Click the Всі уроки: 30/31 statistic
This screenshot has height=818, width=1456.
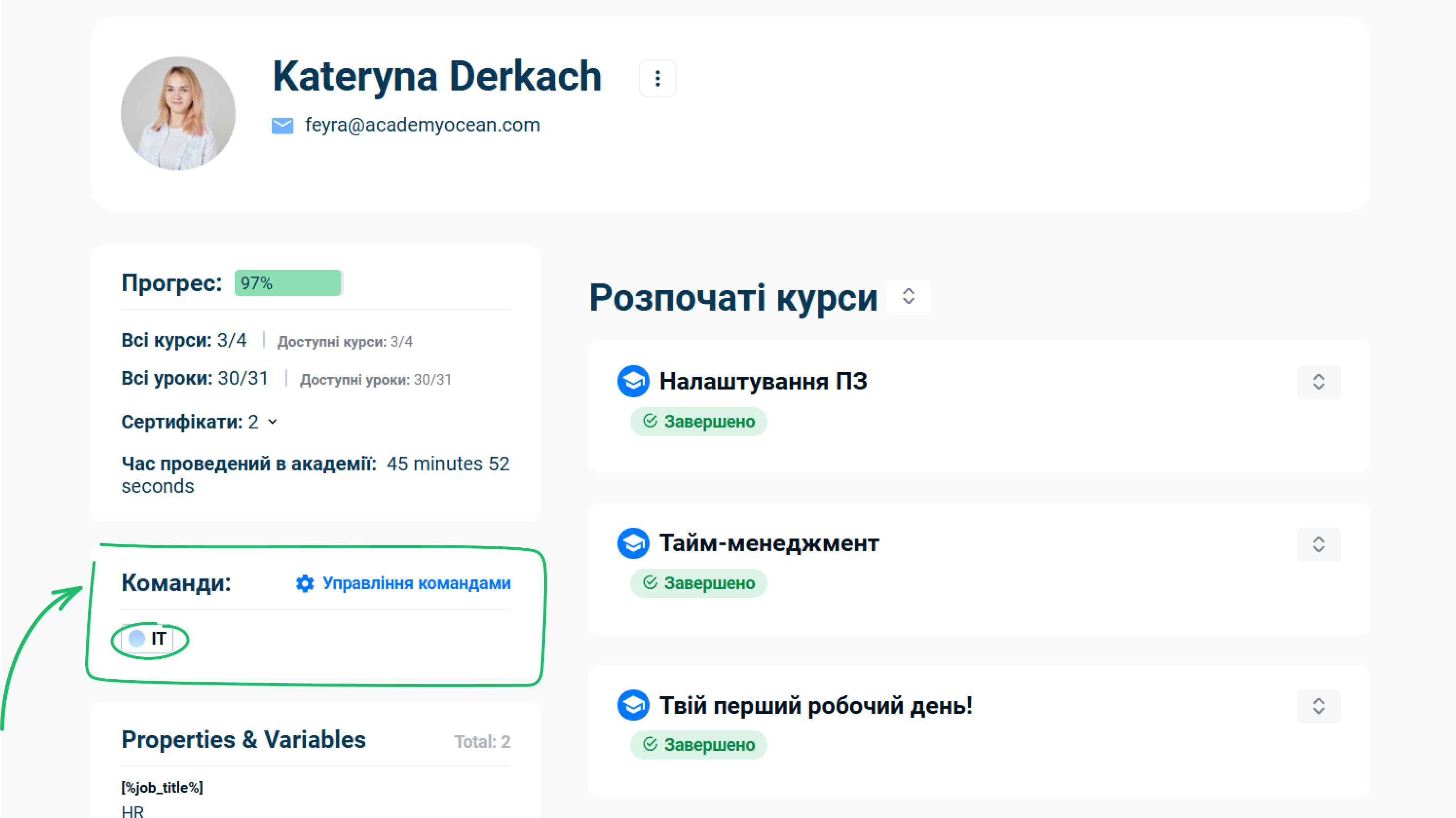click(x=194, y=378)
